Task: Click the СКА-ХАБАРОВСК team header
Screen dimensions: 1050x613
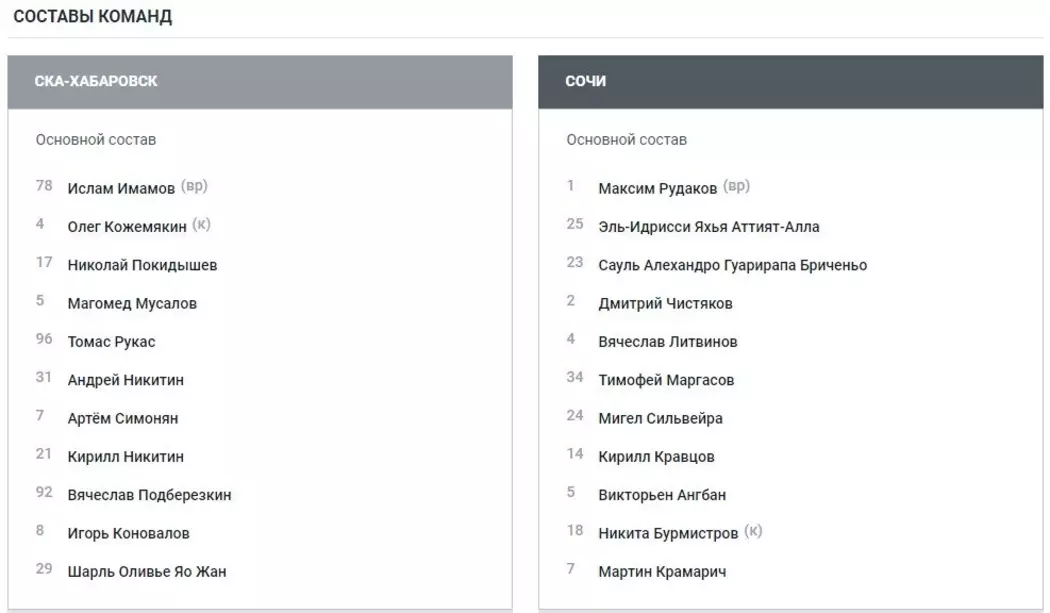Action: pyautogui.click(x=96, y=81)
